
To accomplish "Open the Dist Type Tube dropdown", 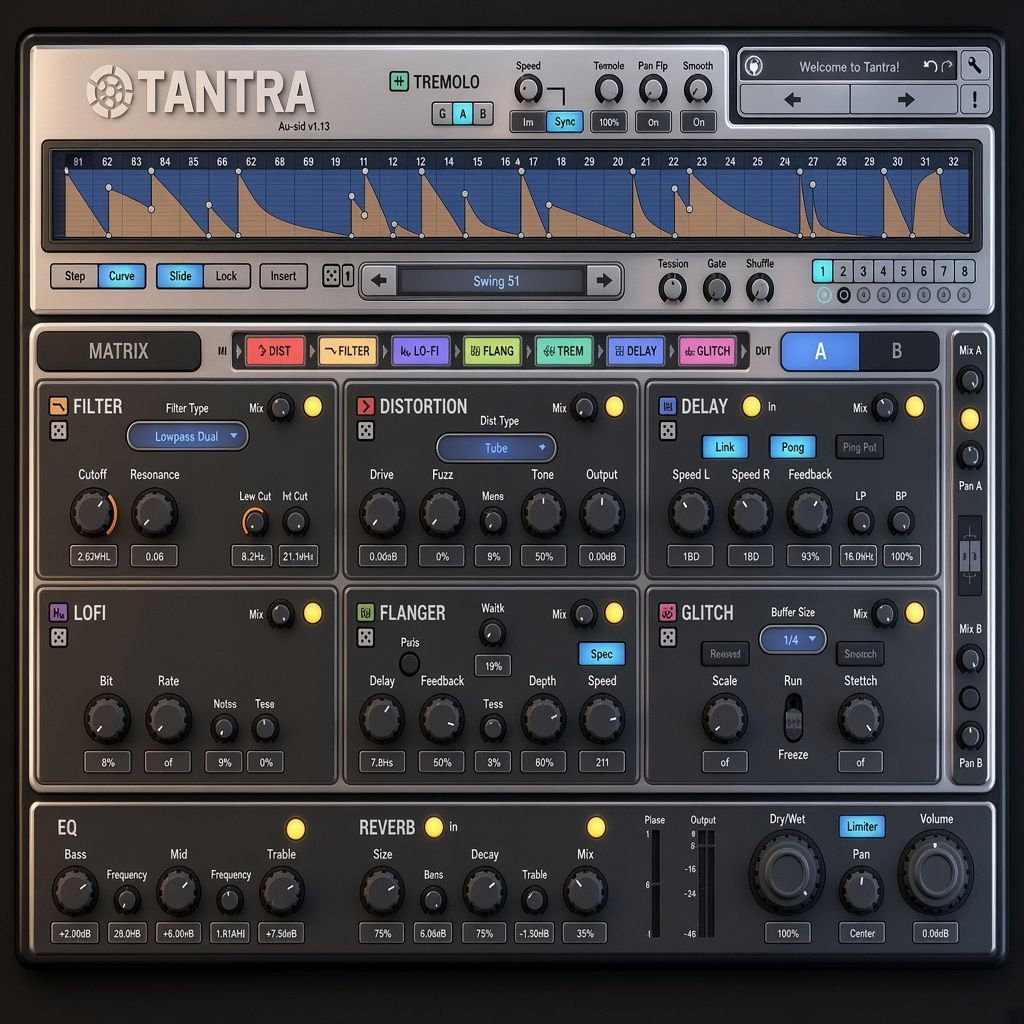I will (x=496, y=448).
